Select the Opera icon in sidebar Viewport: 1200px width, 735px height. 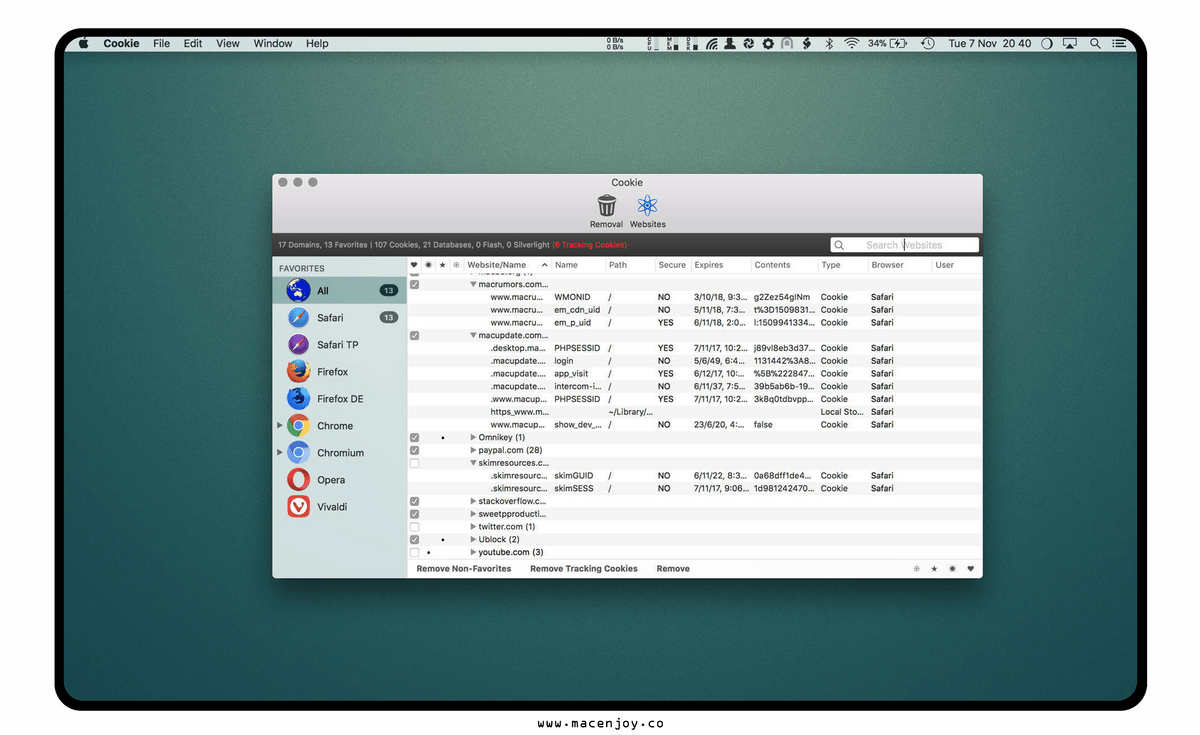click(298, 480)
